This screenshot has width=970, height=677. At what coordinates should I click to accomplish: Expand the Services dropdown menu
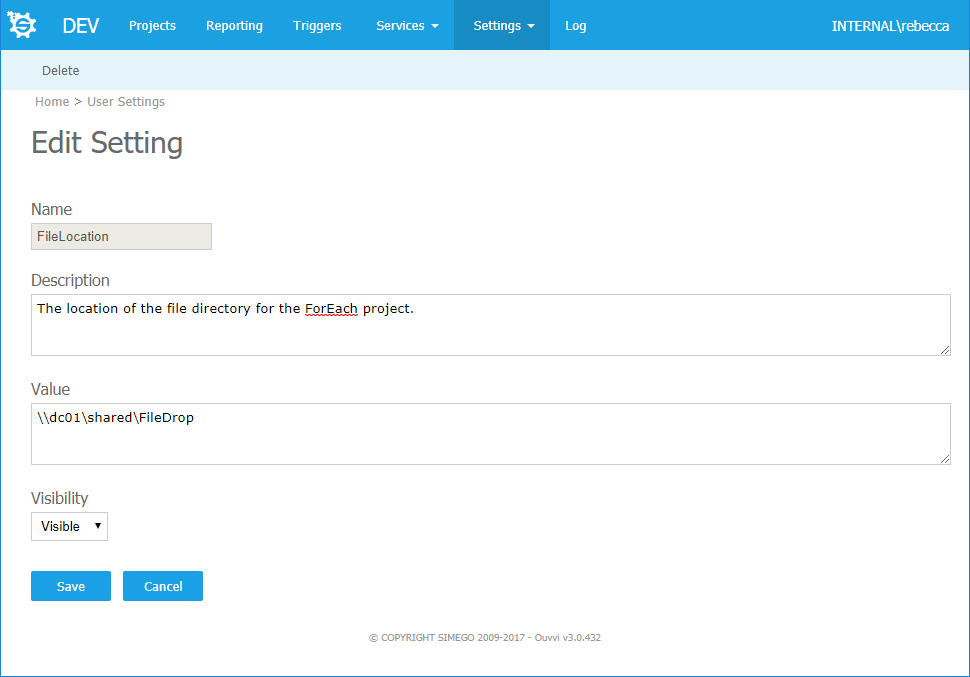point(407,25)
